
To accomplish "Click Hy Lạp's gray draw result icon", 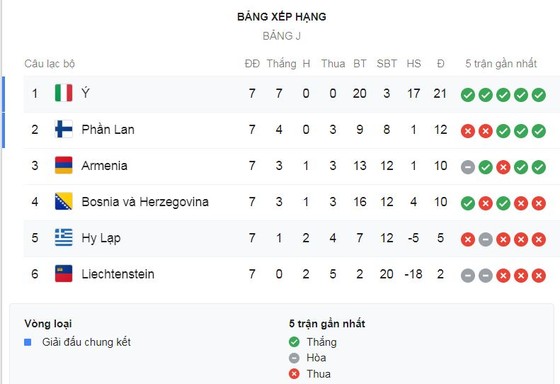I will pyautogui.click(x=485, y=239).
